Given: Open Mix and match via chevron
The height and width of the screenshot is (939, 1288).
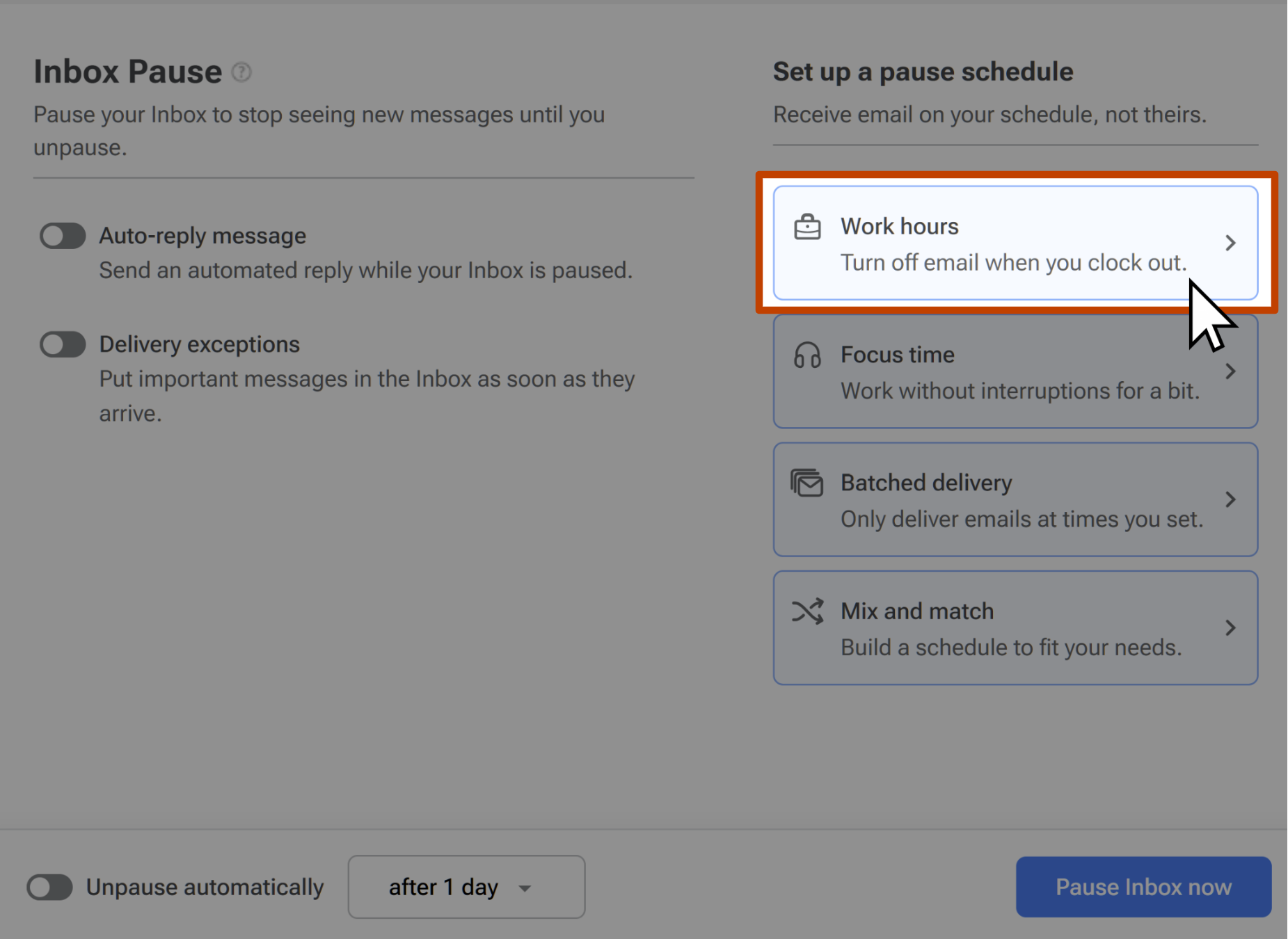Looking at the screenshot, I should coord(1230,628).
